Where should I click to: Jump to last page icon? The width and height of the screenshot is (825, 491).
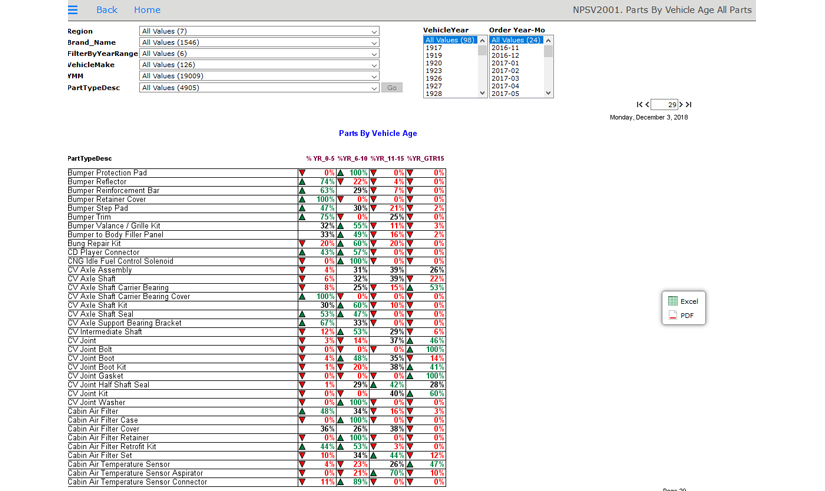(x=688, y=105)
